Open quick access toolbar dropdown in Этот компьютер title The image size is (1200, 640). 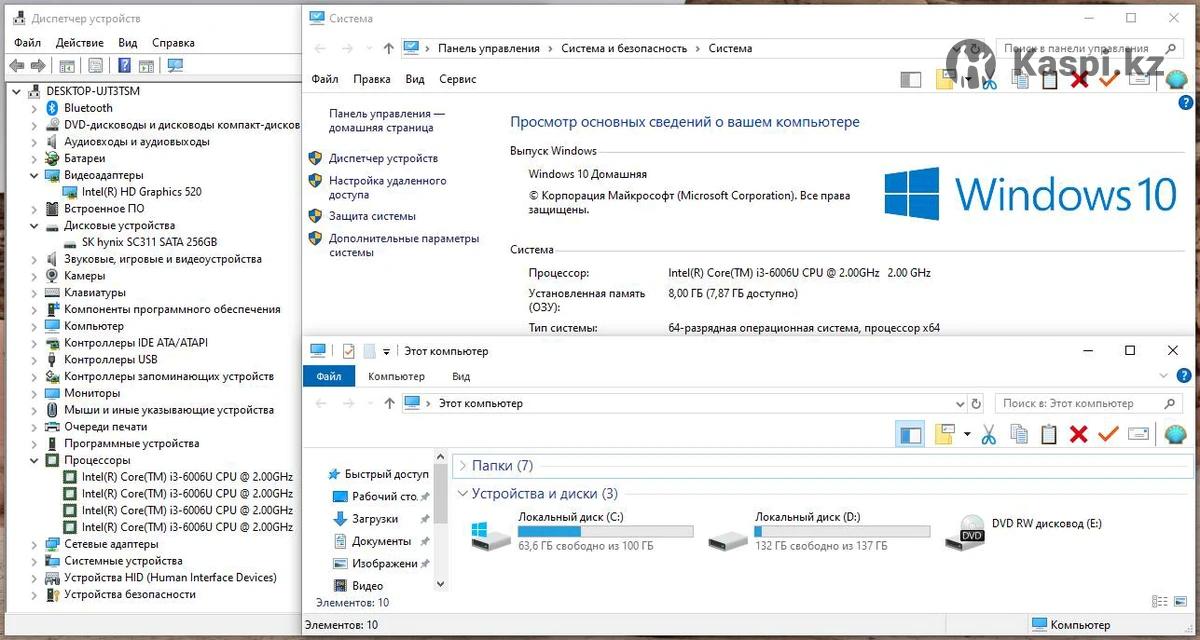click(x=386, y=352)
